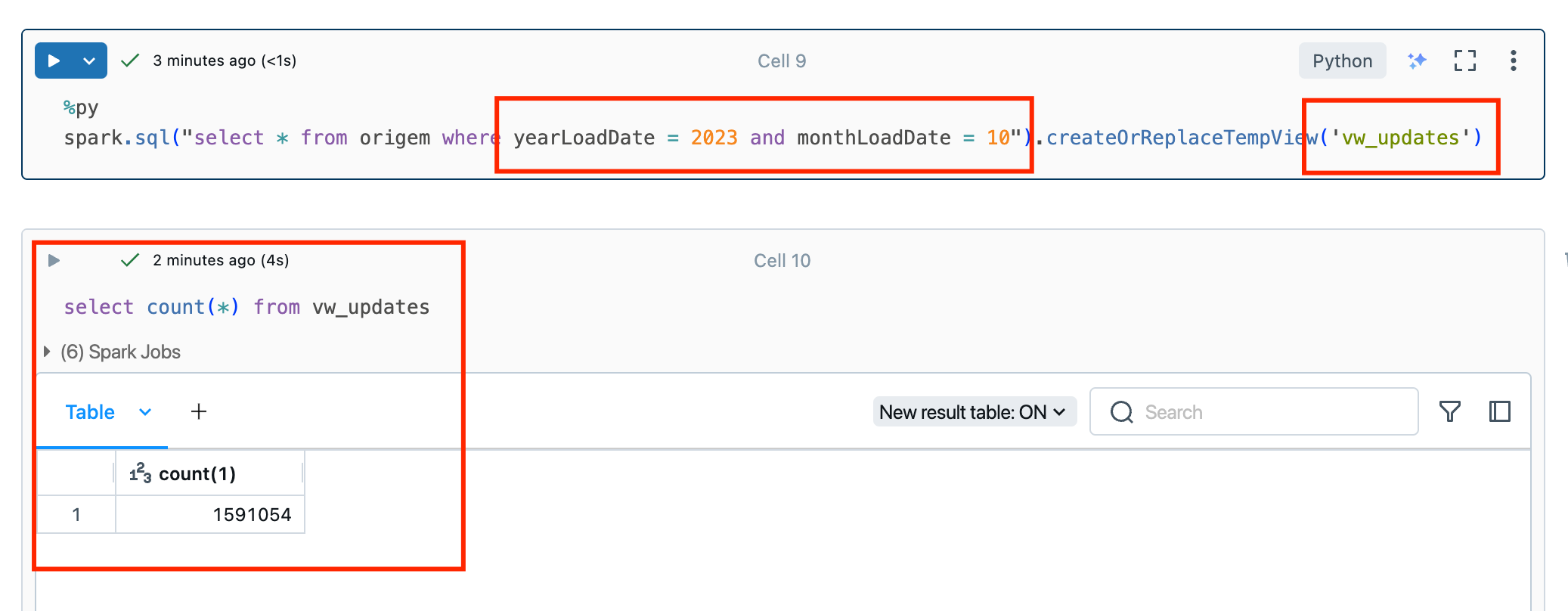Select result row number 1
The height and width of the screenshot is (611, 1568).
point(76,515)
